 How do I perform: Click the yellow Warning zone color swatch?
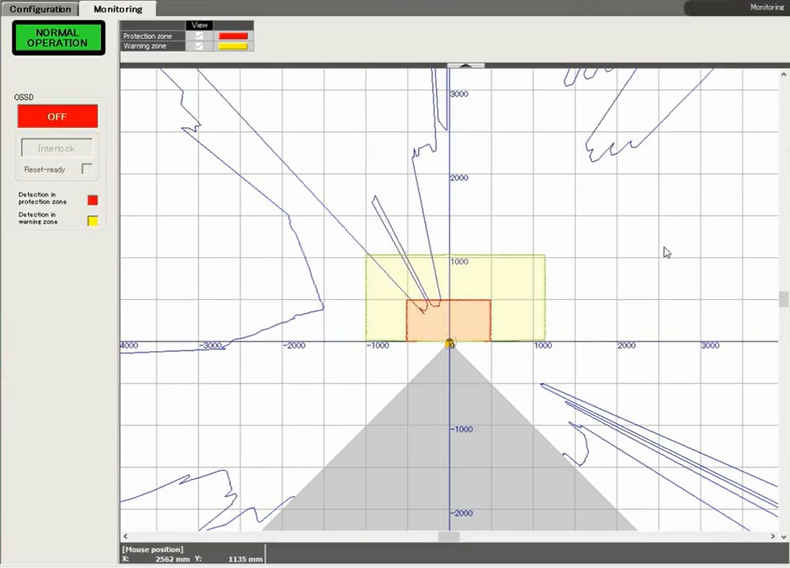coord(233,46)
